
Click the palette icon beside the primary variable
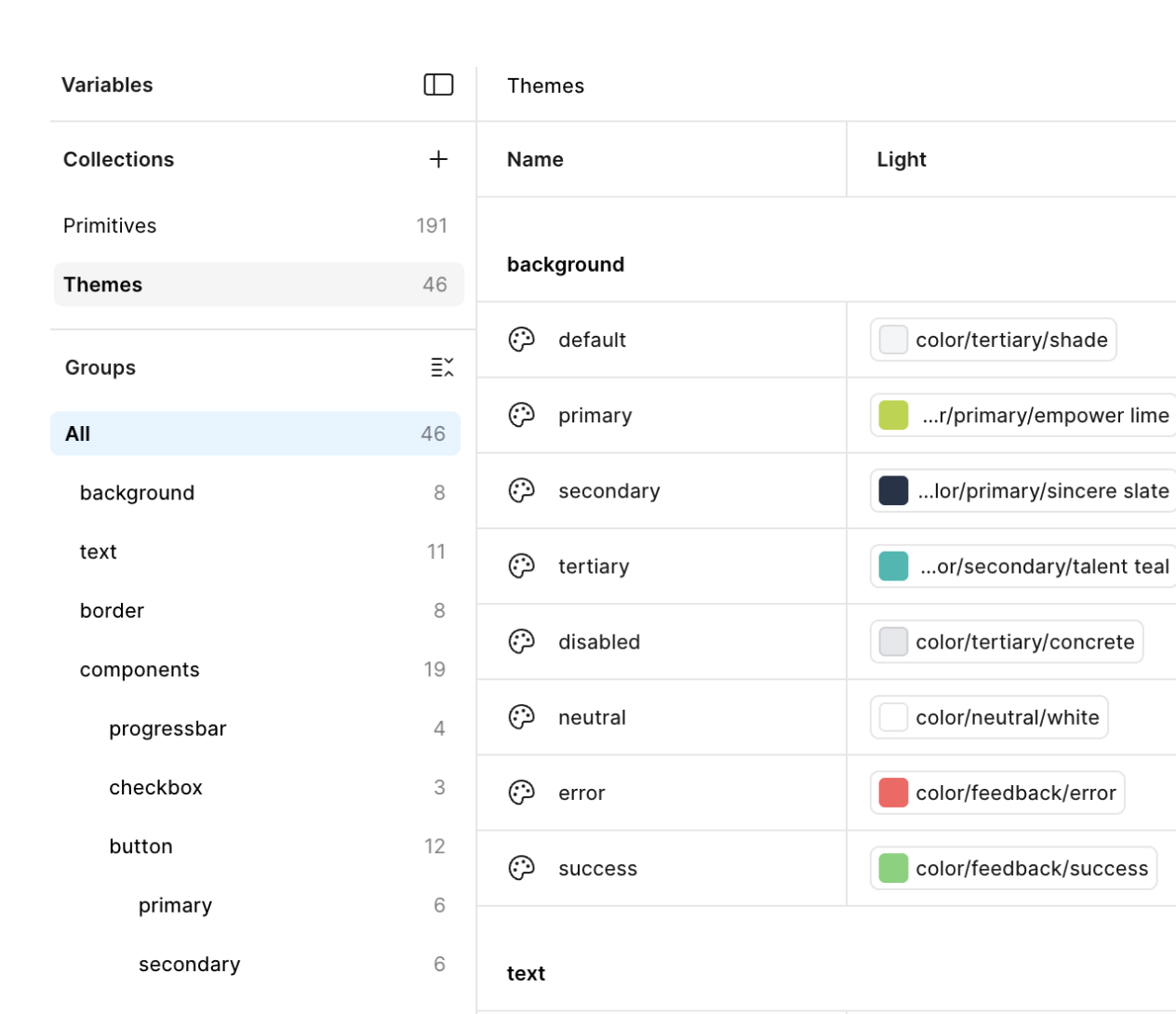point(522,415)
